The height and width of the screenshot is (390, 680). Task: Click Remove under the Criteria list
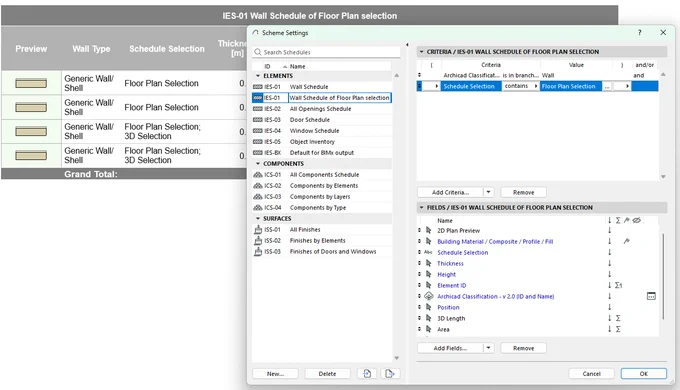coord(523,192)
